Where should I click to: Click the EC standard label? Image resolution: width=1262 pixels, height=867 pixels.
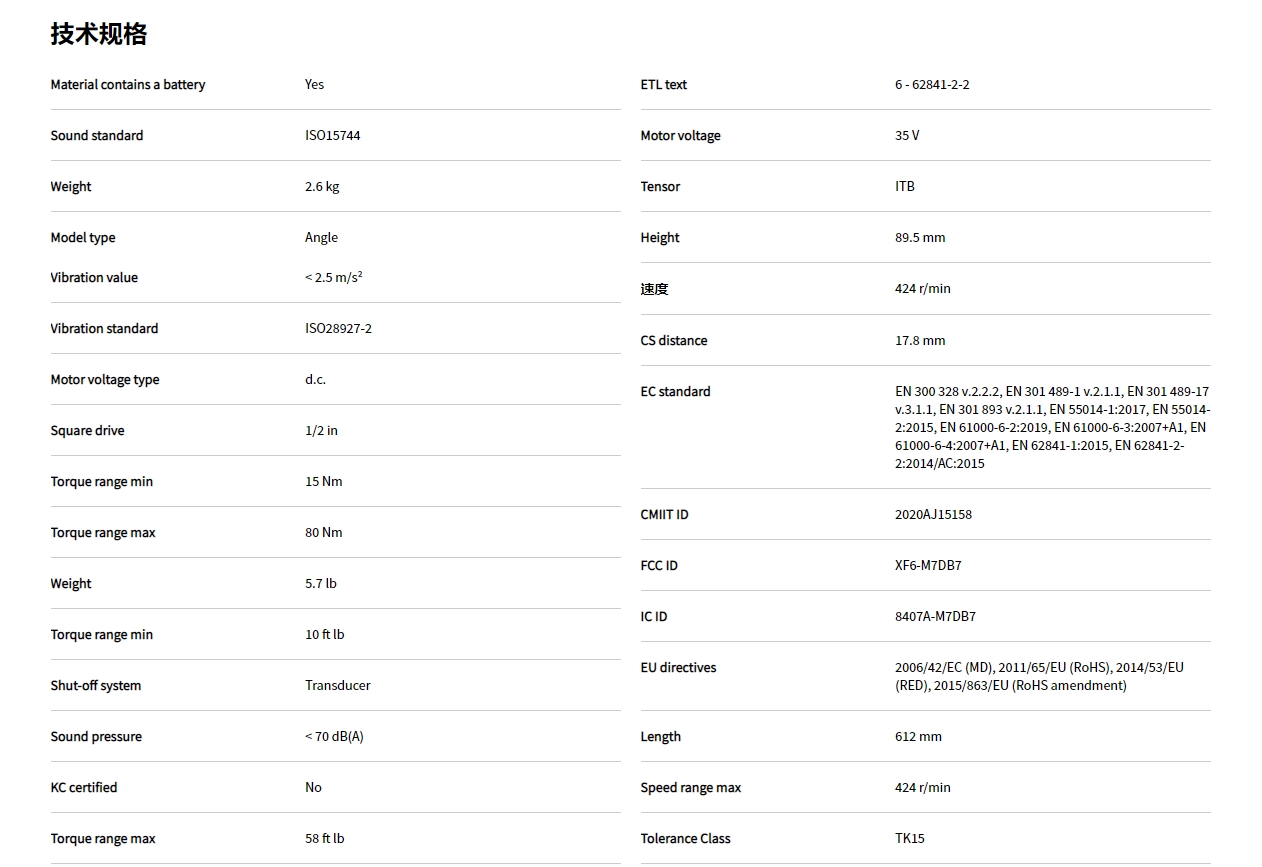[675, 392]
